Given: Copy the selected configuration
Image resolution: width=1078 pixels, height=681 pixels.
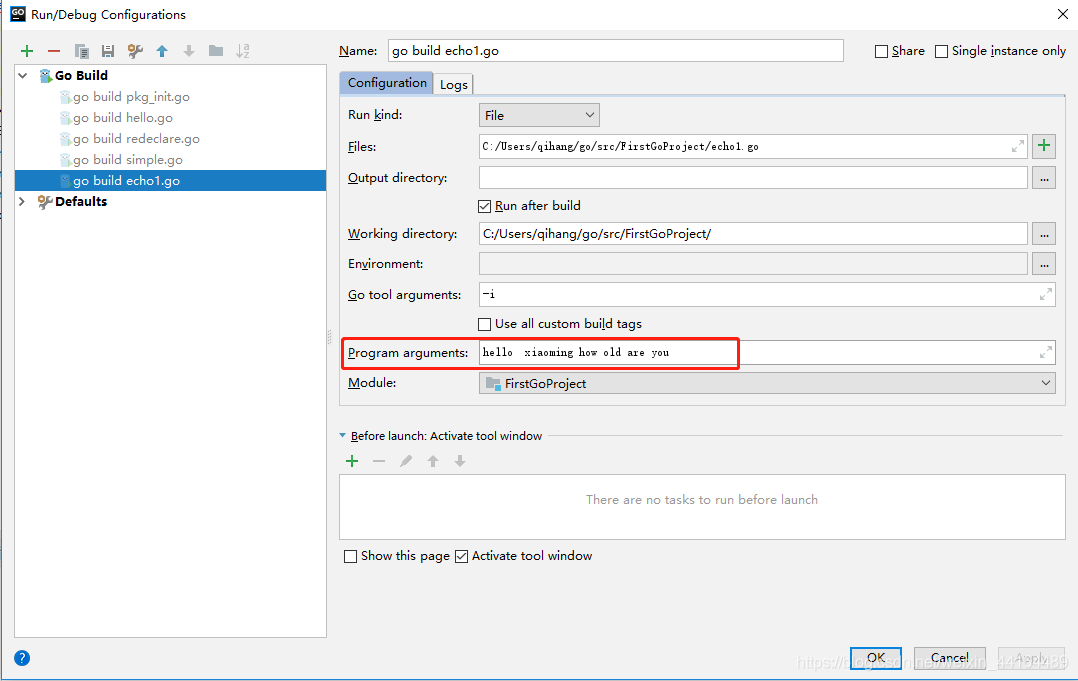Looking at the screenshot, I should coord(81,51).
